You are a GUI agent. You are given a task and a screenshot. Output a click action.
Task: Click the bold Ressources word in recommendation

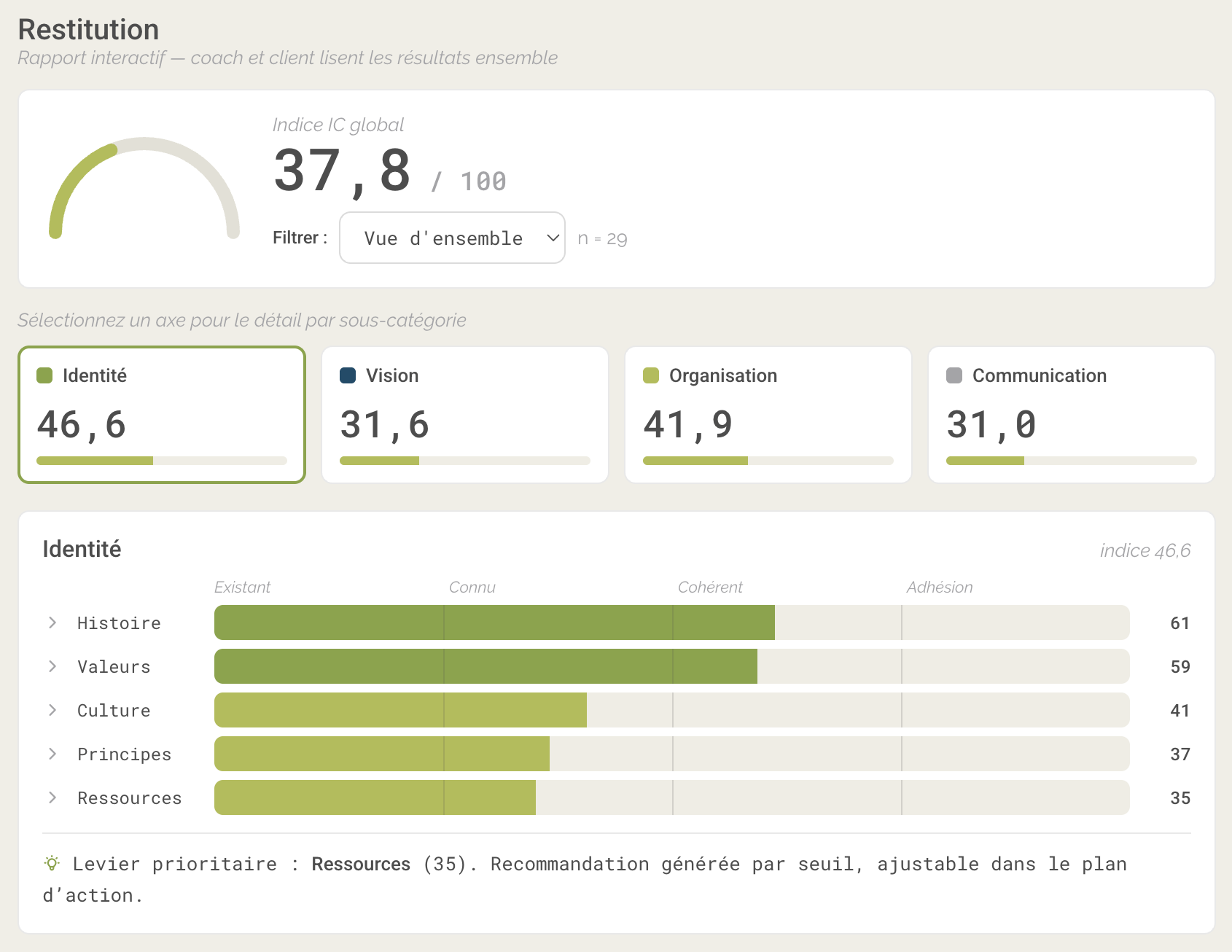361,864
